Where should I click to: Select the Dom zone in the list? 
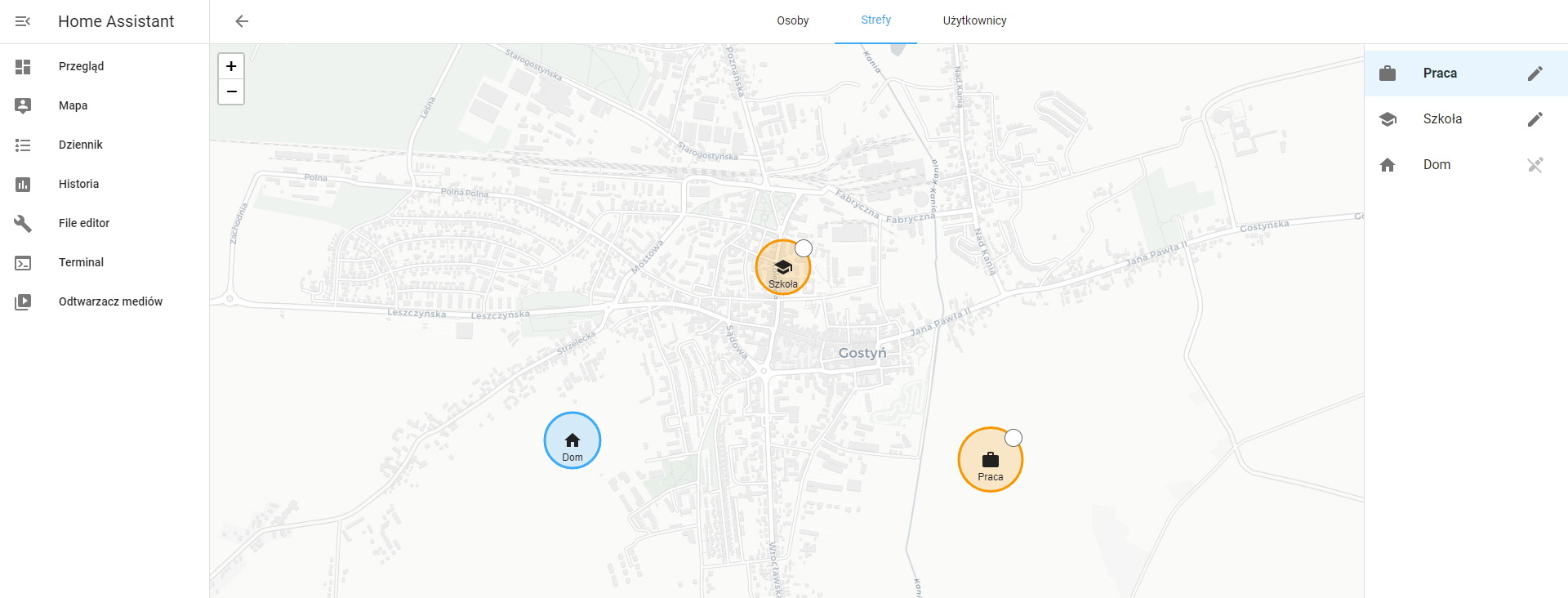[1437, 165]
